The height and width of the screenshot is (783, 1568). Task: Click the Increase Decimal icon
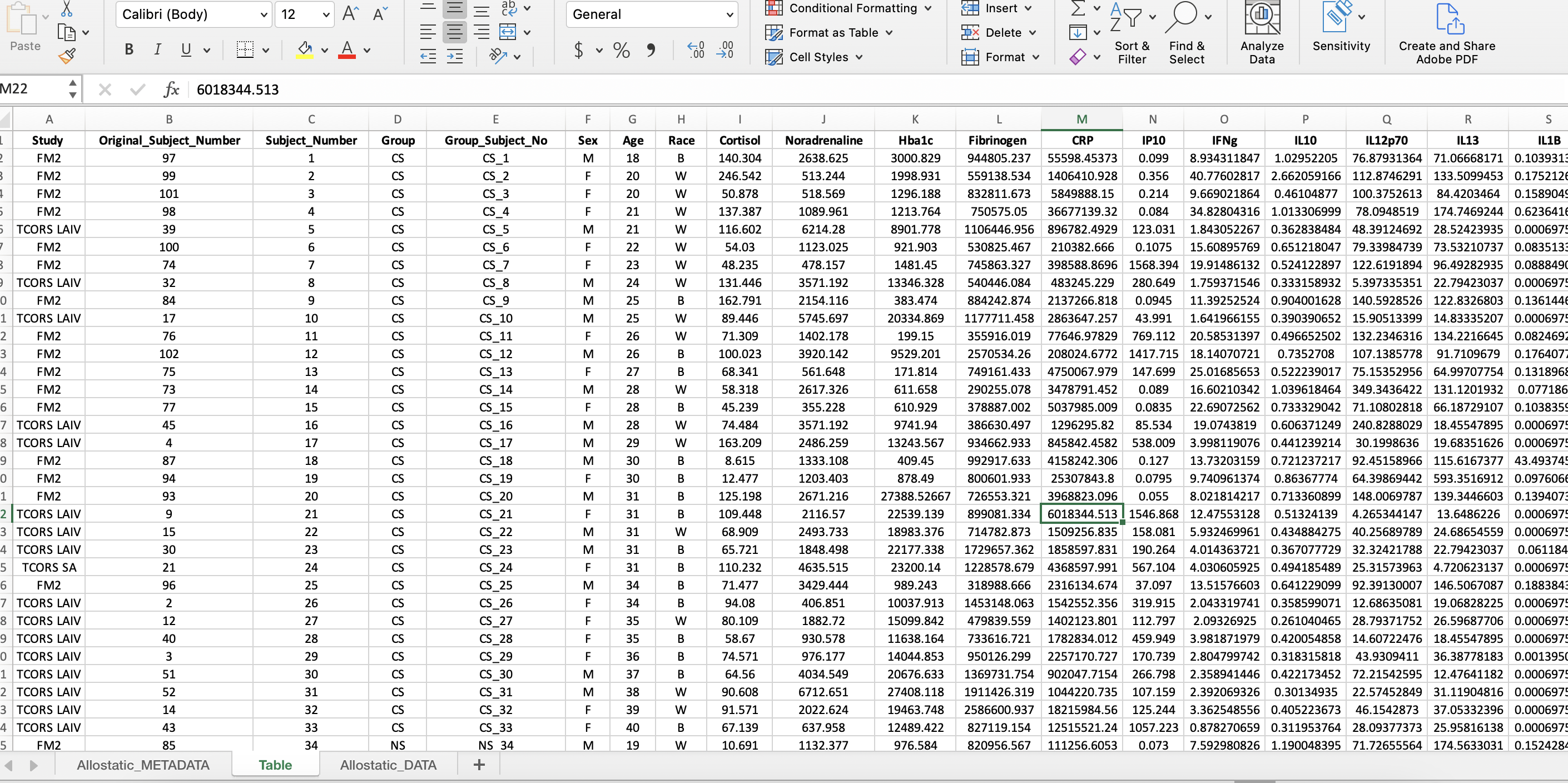[695, 50]
